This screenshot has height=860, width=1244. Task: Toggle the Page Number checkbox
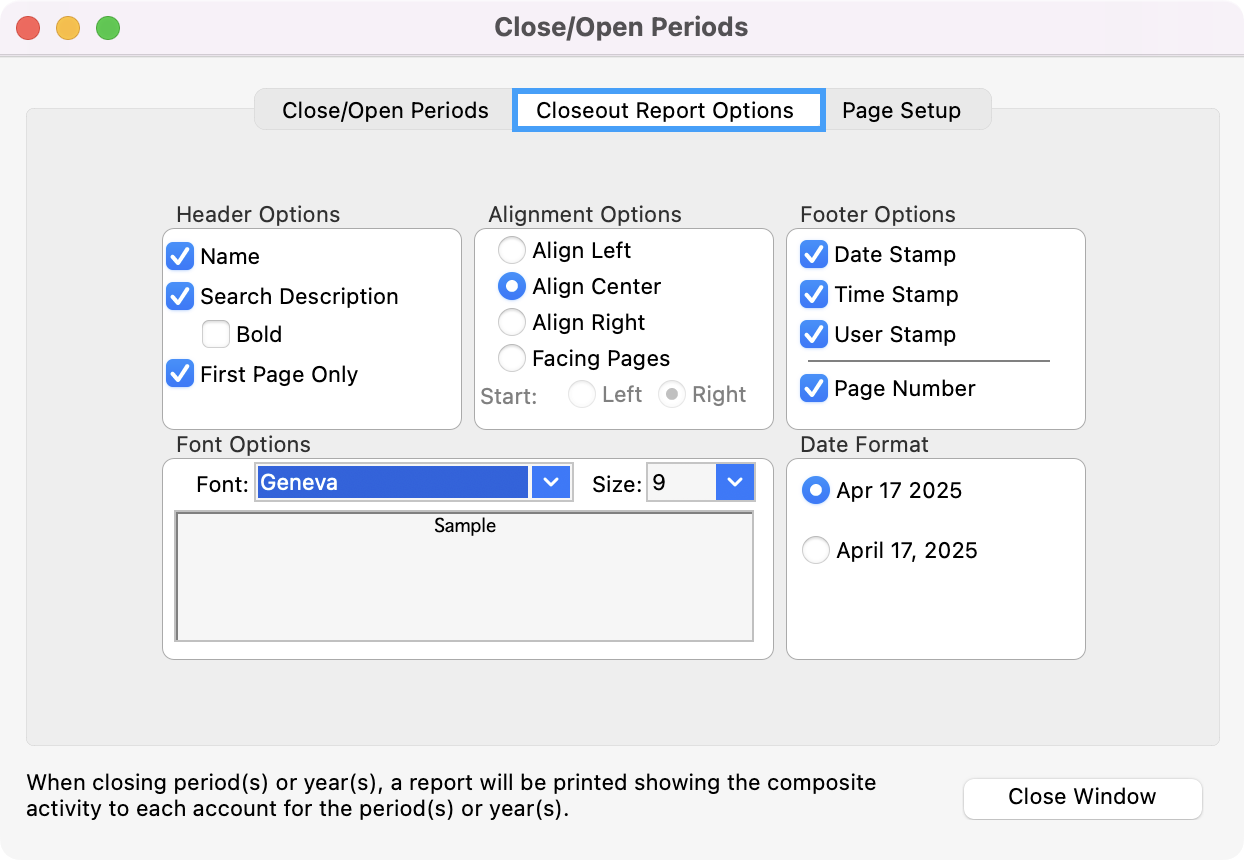tap(814, 388)
